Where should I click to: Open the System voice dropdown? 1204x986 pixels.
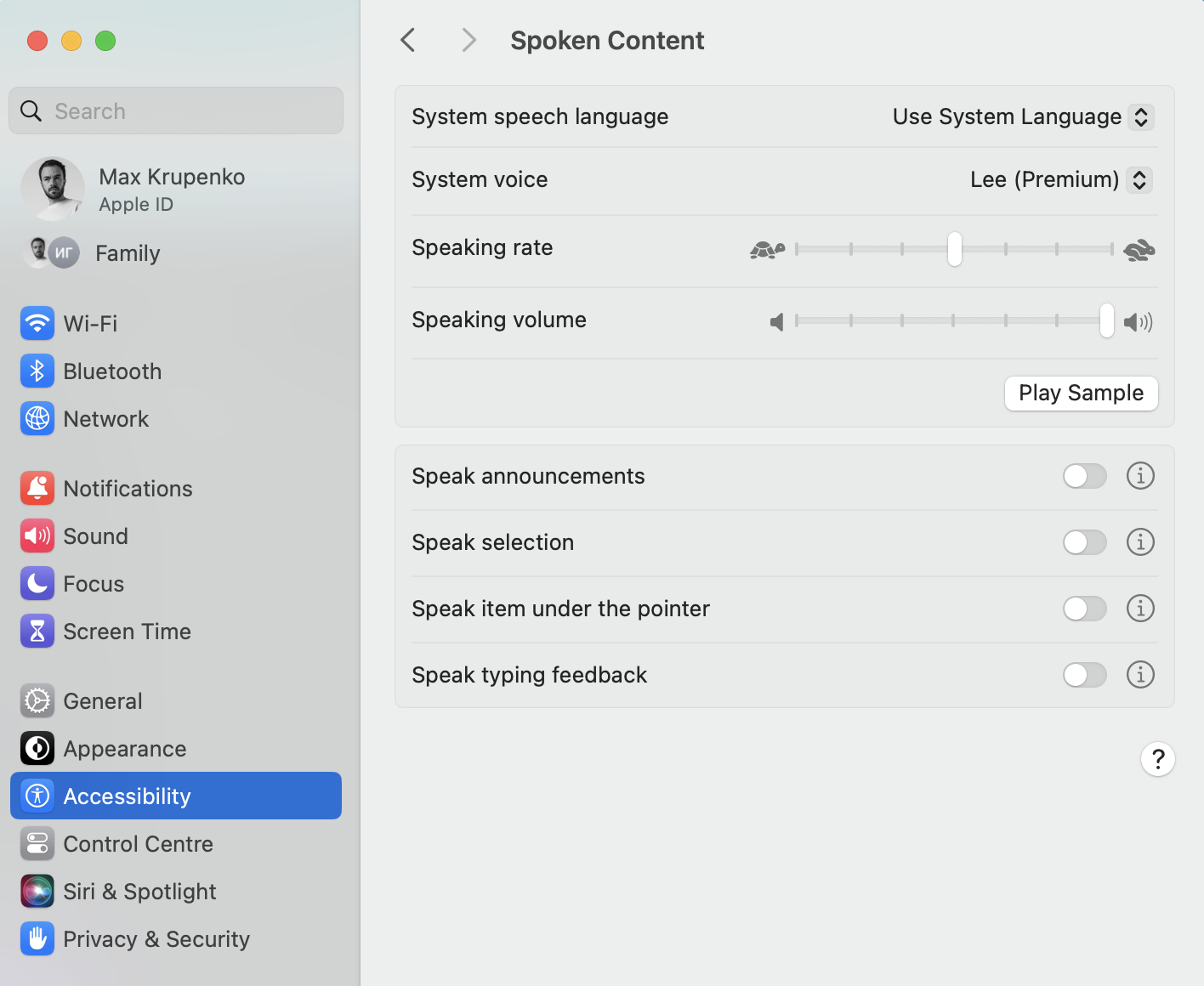coord(1139,179)
